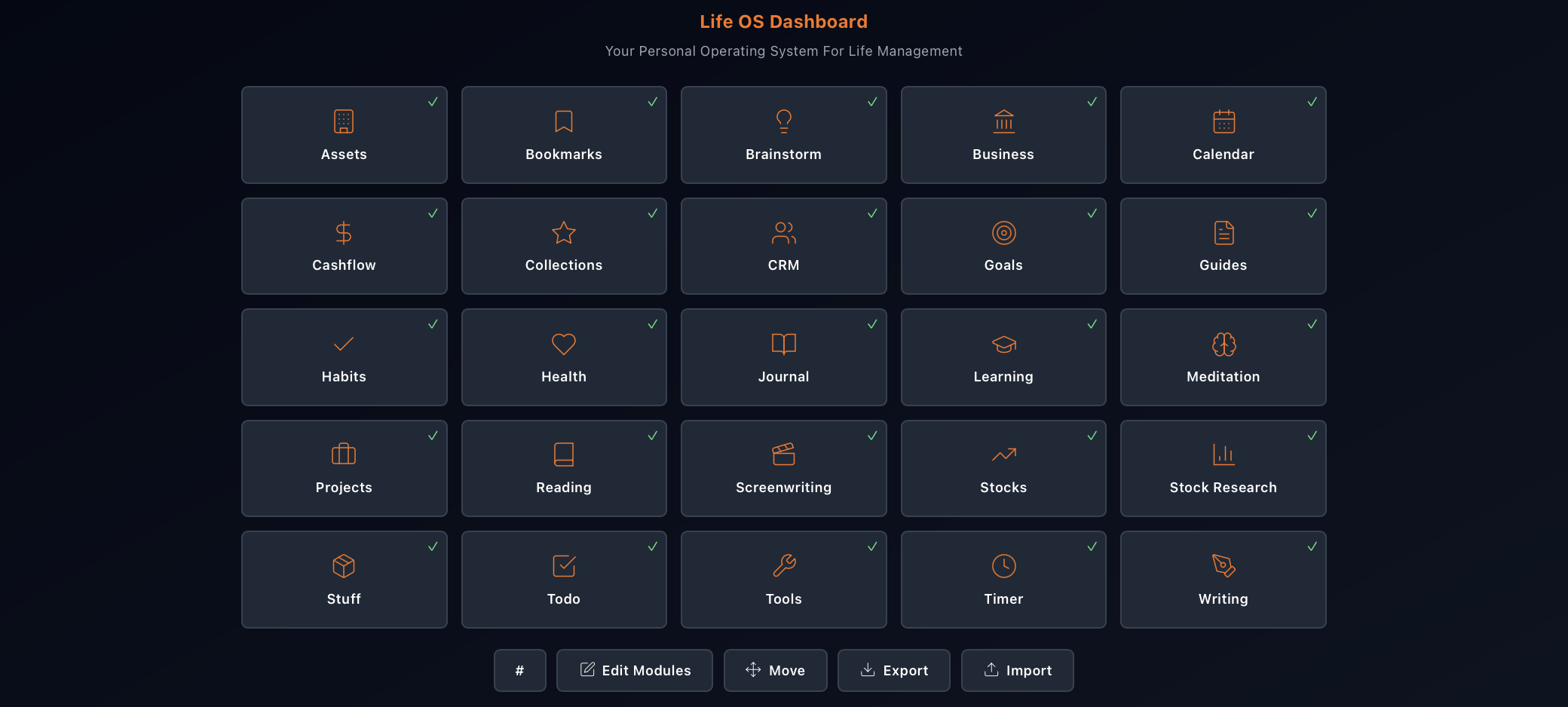1568x707 pixels.
Task: Click the Cashflow dollar sign icon
Action: tap(344, 232)
